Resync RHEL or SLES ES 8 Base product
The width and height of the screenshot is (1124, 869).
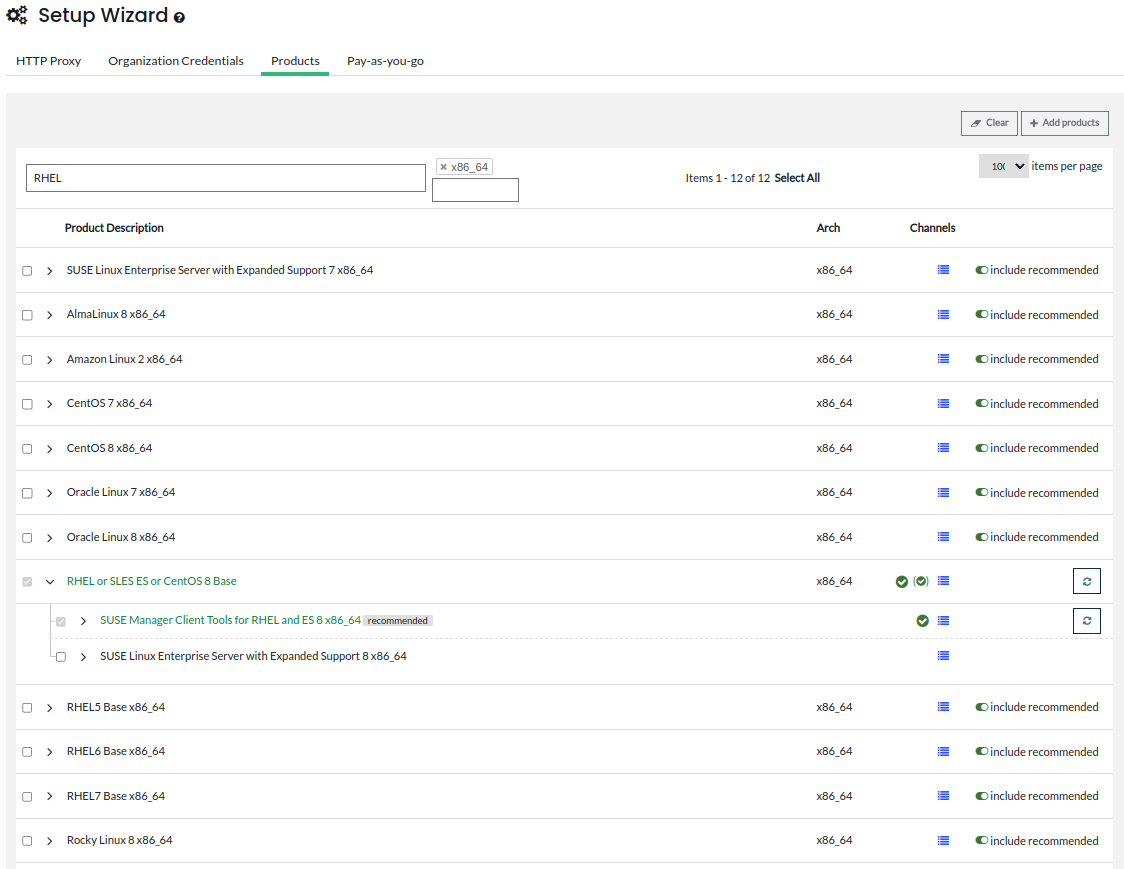1087,581
